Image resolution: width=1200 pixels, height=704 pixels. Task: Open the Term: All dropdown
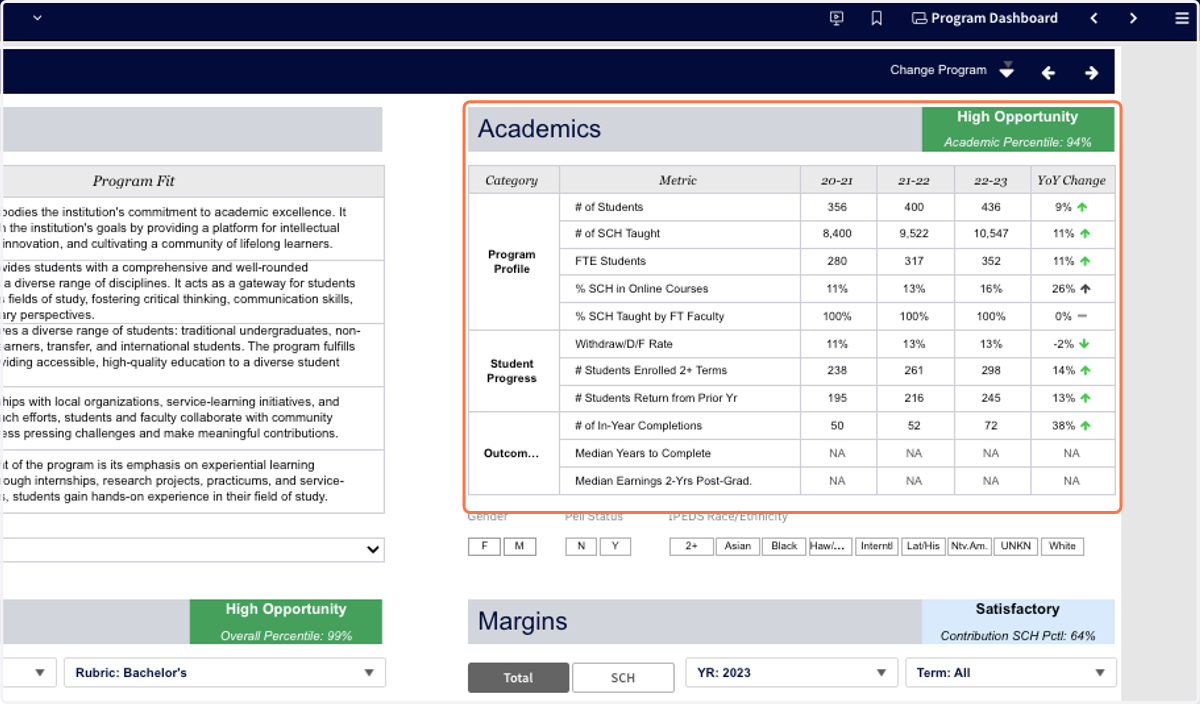(1011, 673)
